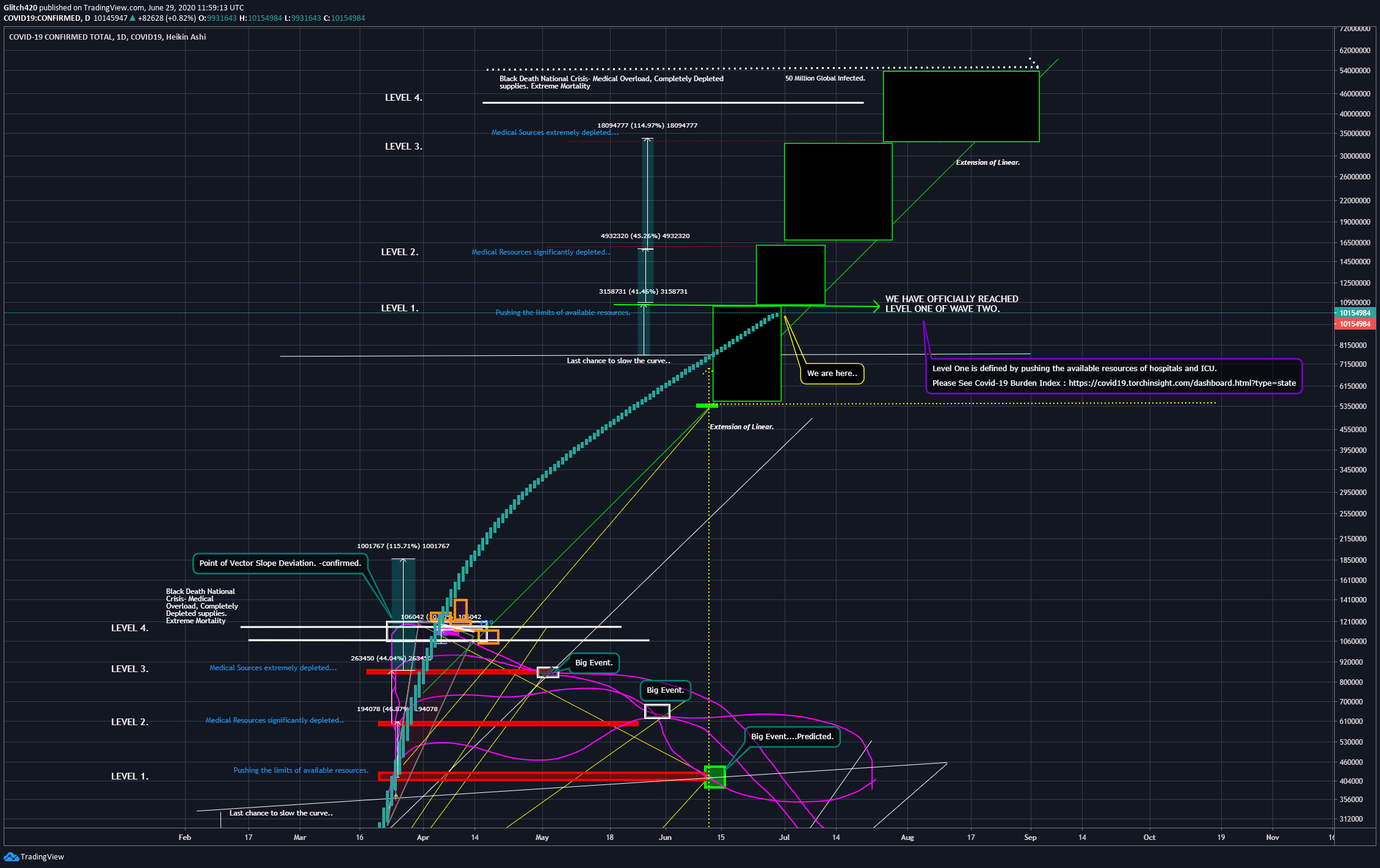Click 'Point of Vector Slope Deviation' callout
The height and width of the screenshot is (868, 1380).
pyautogui.click(x=280, y=563)
